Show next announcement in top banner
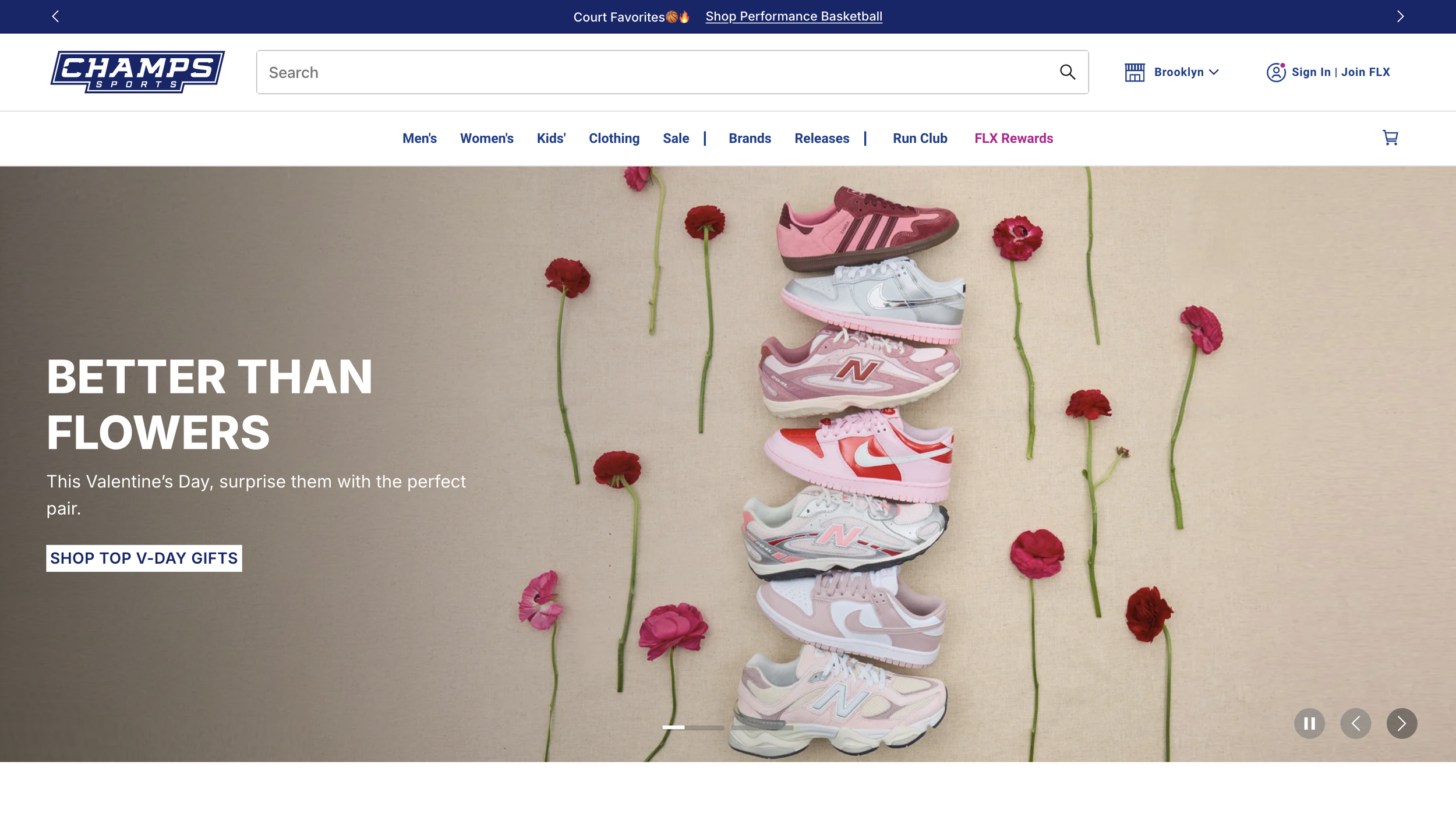1456x824 pixels. click(x=1400, y=16)
